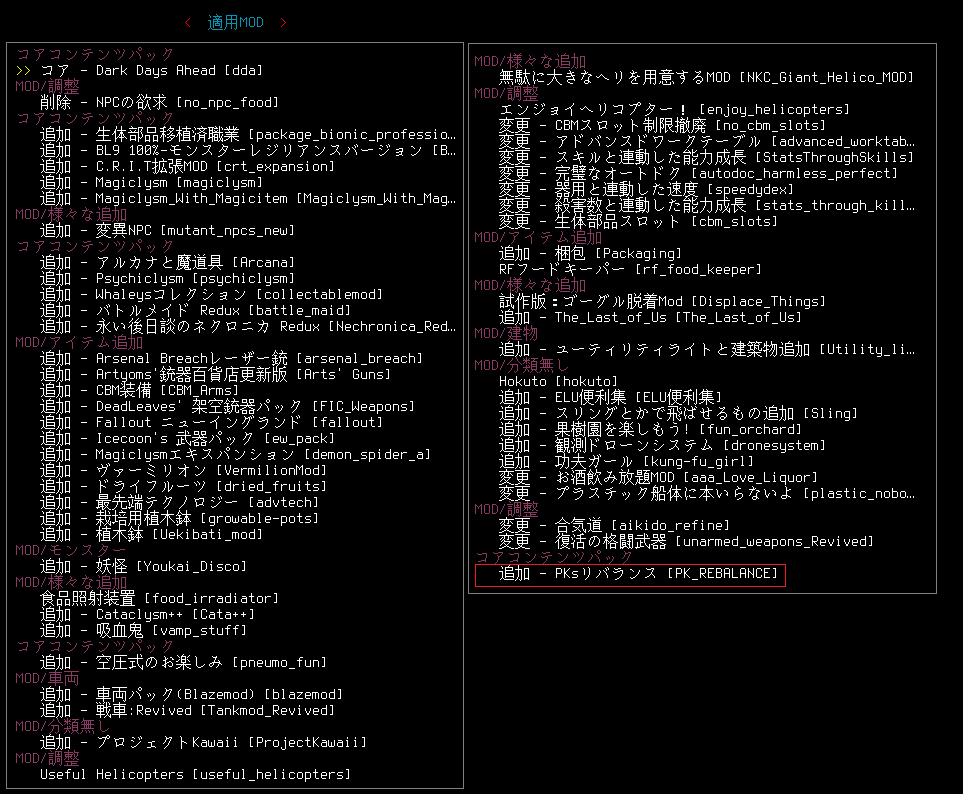
Task: Select the 吸血鬼 [vamp_stuff] mod
Action: point(143,631)
